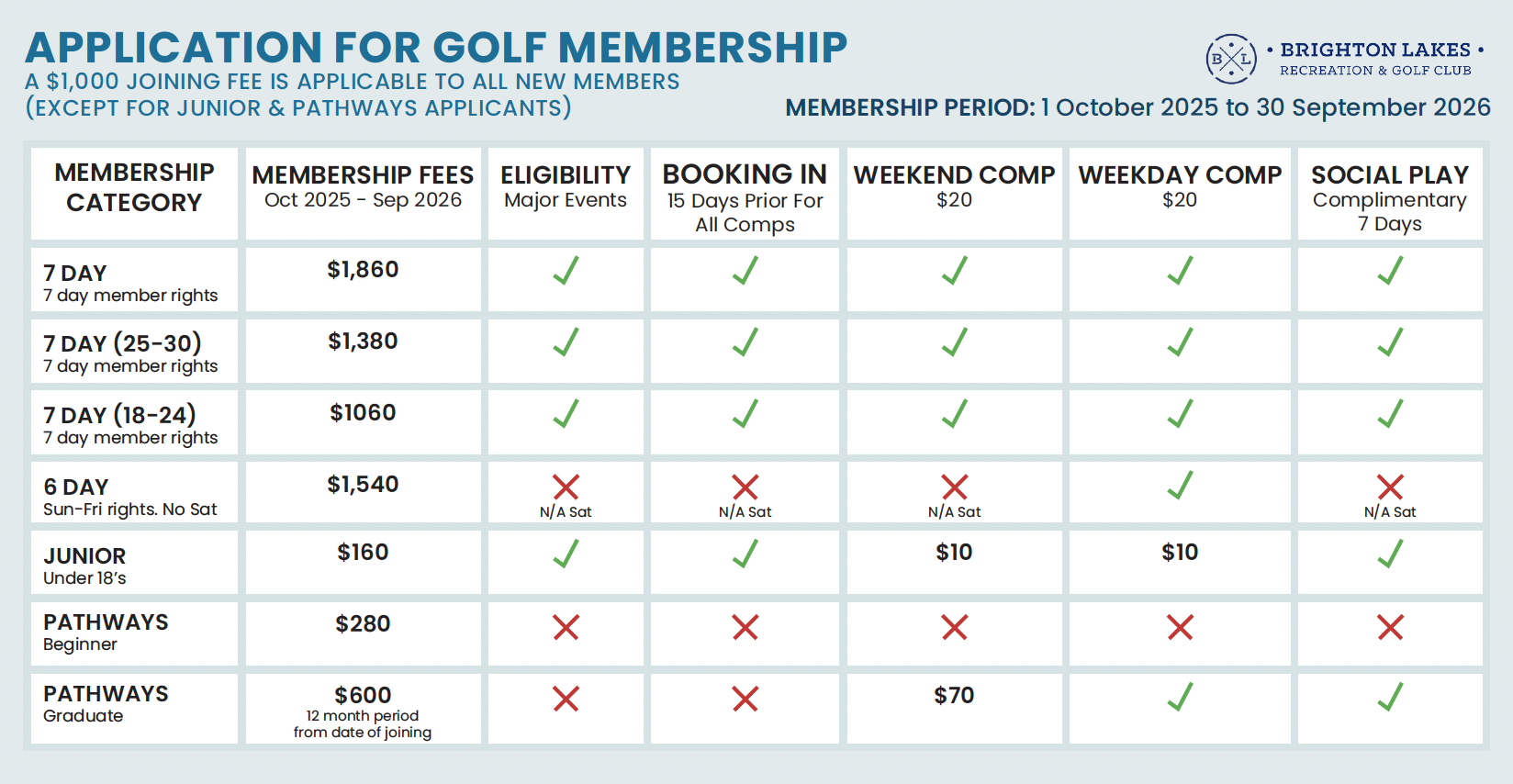This screenshot has height=784, width=1513.
Task: Click the 6 DAY weekday comp green tick
Action: [x=1180, y=485]
